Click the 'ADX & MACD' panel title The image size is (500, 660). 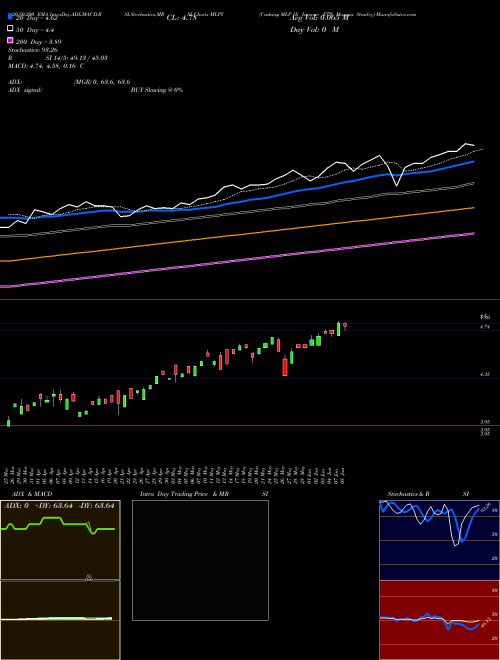32,494
